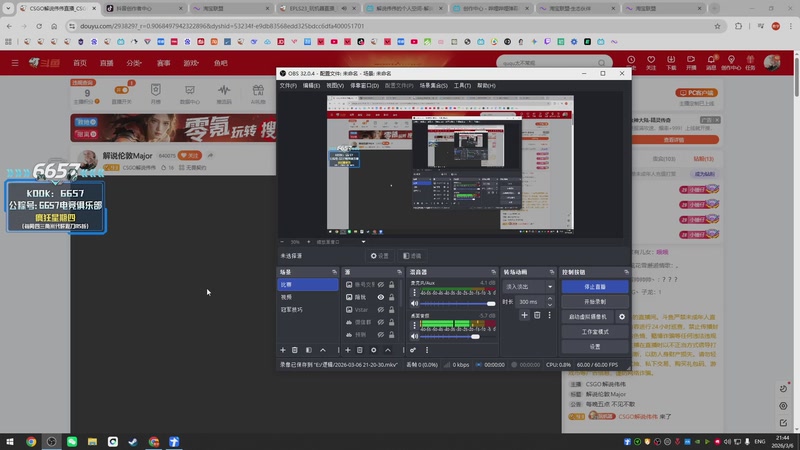Toggle visibility of fourth source in list
800x450 pixels.
tap(381, 322)
